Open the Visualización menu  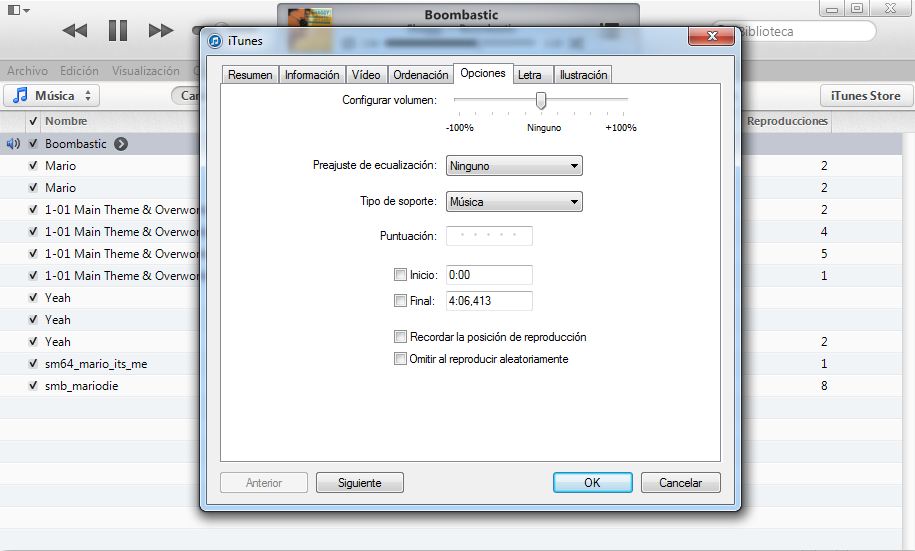click(146, 71)
